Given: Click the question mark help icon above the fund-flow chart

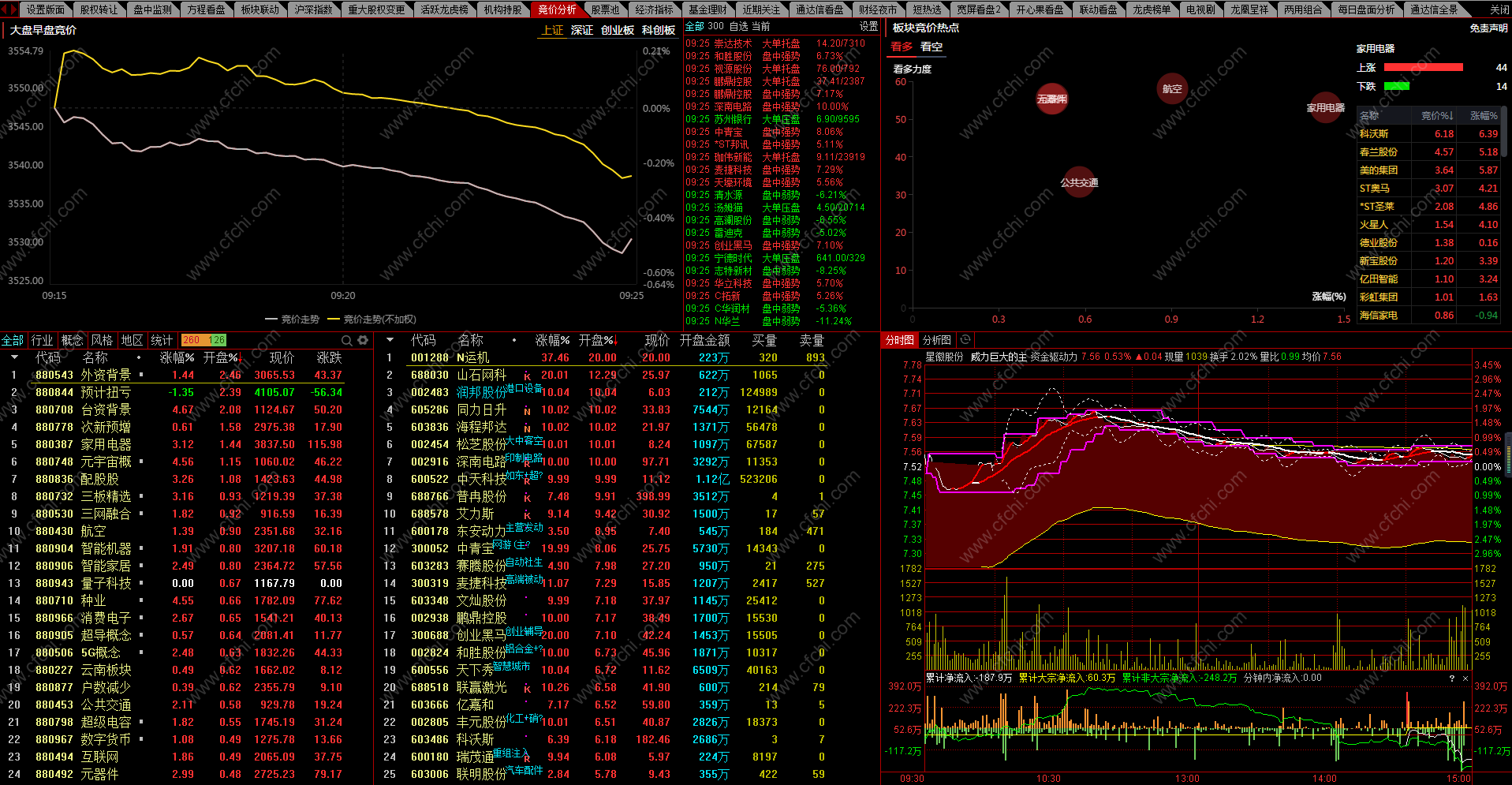Looking at the screenshot, I should 1451,678.
